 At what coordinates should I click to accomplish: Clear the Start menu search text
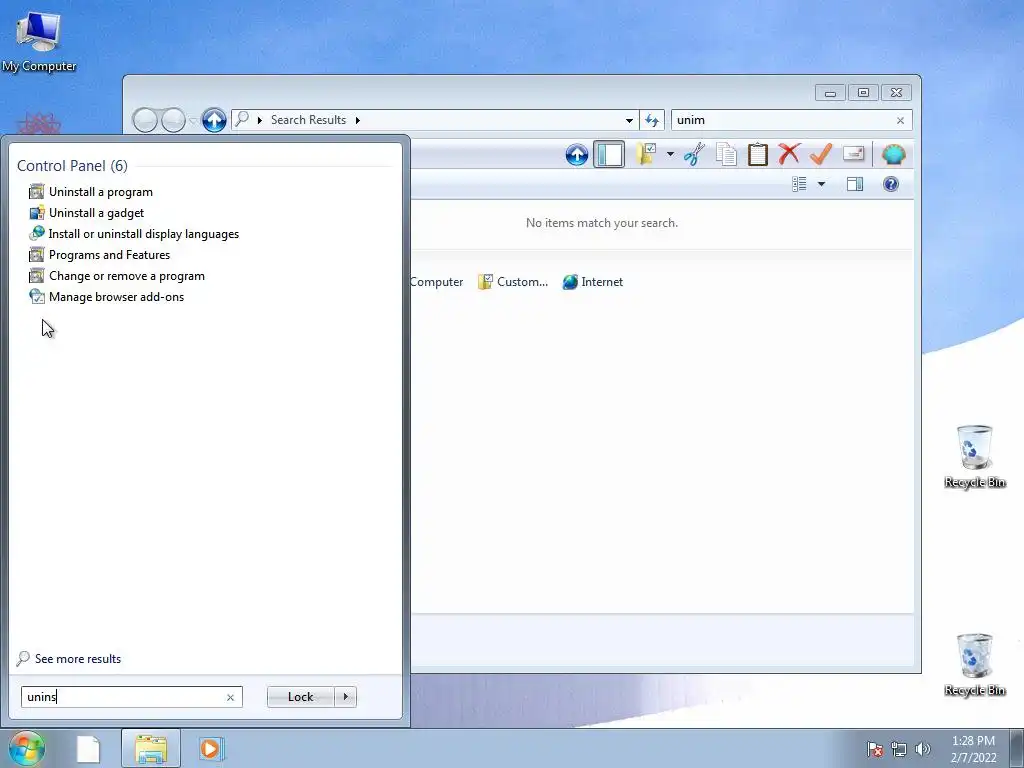(230, 697)
